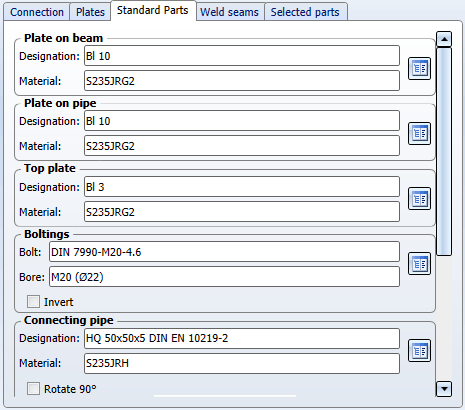Click the Plate on beam Designation field
This screenshot has height=410, width=465.
[x=242, y=56]
